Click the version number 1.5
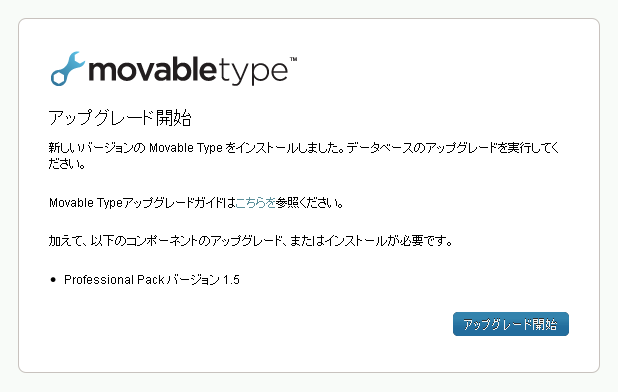Image resolution: width=618 pixels, height=392 pixels. tap(231, 280)
